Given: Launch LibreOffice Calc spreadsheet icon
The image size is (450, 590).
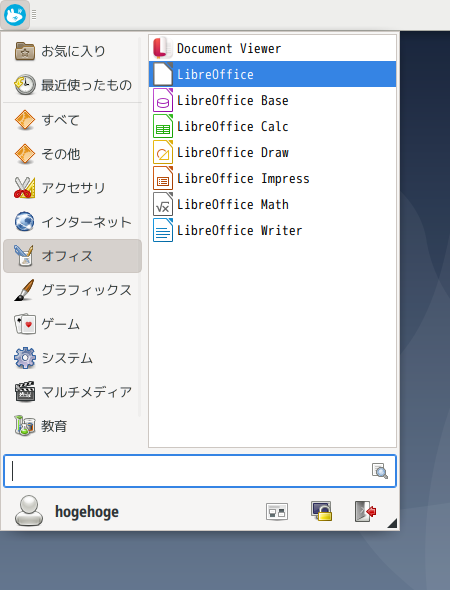Looking at the screenshot, I should [163, 126].
